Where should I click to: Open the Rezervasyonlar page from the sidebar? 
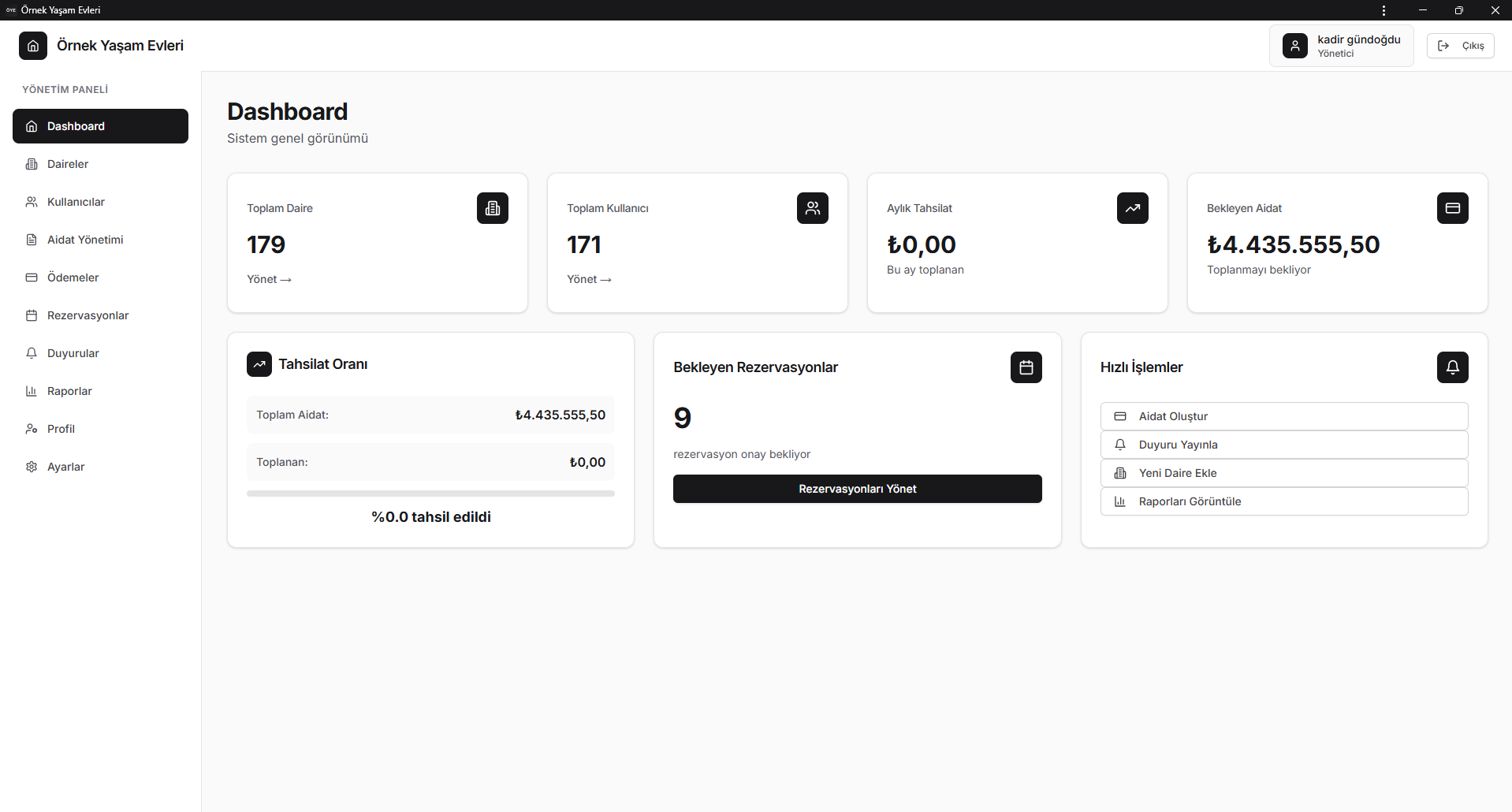87,315
